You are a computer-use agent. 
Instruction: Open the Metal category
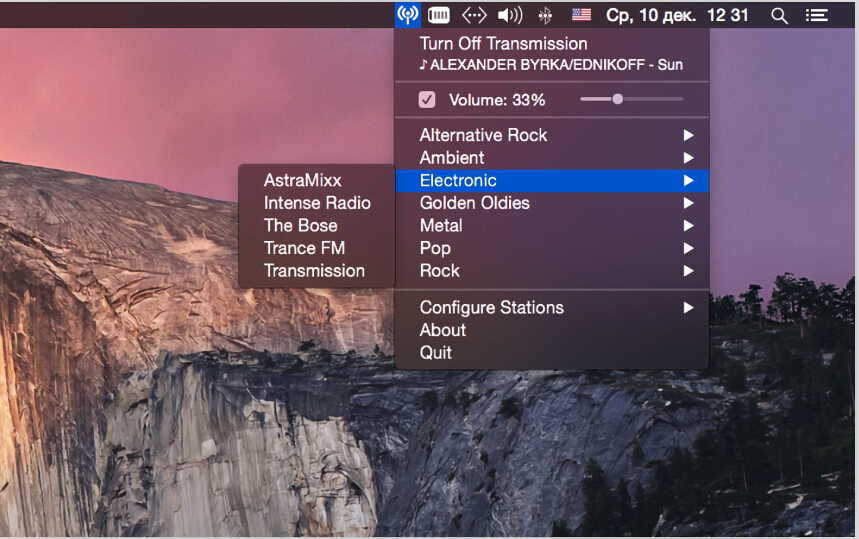point(552,226)
